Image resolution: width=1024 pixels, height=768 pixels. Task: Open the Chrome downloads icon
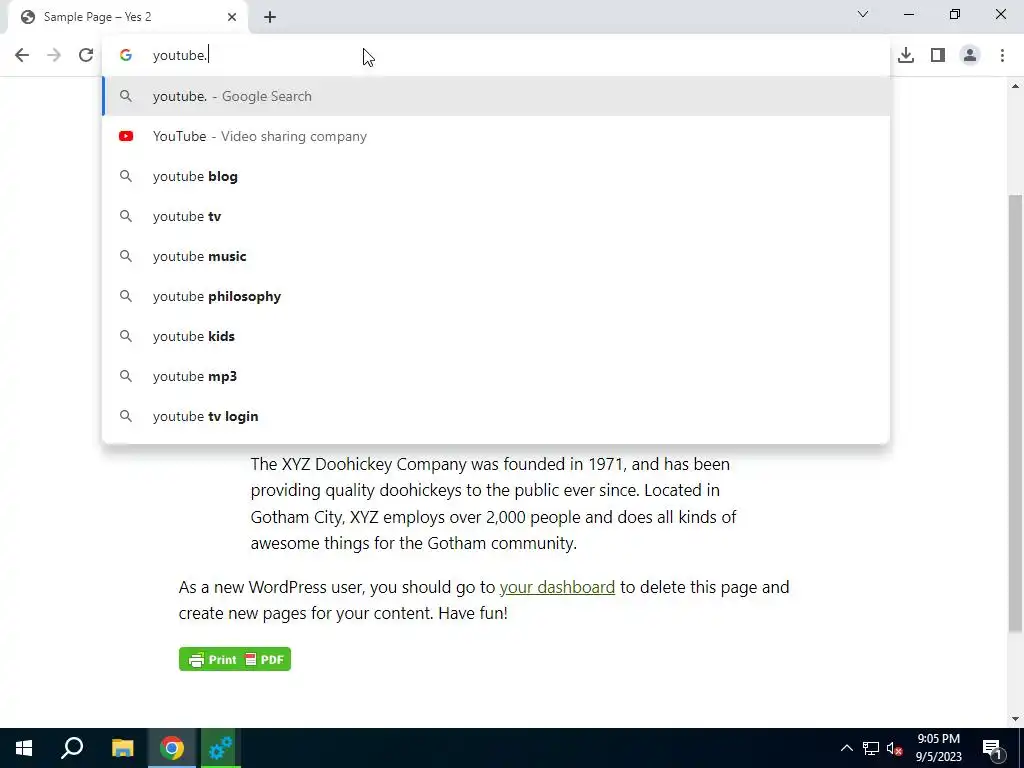coord(906,56)
